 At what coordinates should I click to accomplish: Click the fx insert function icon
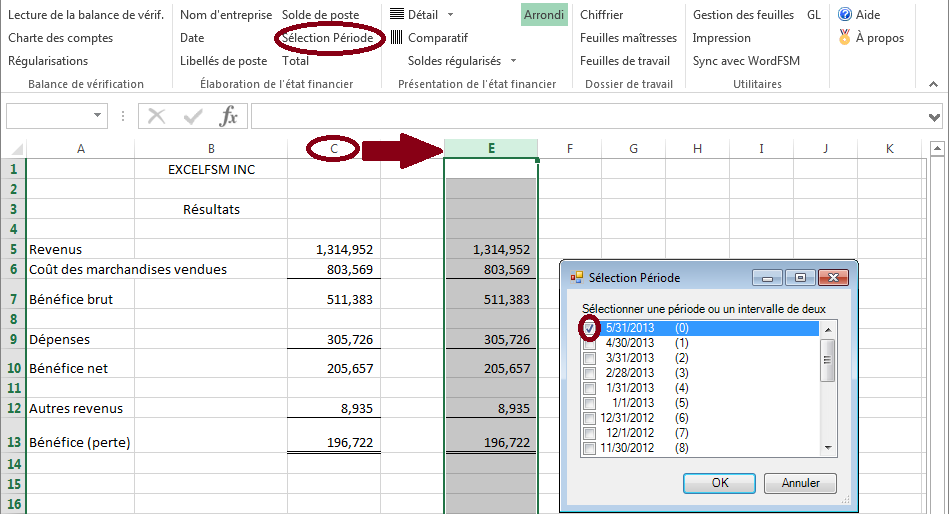click(229, 116)
